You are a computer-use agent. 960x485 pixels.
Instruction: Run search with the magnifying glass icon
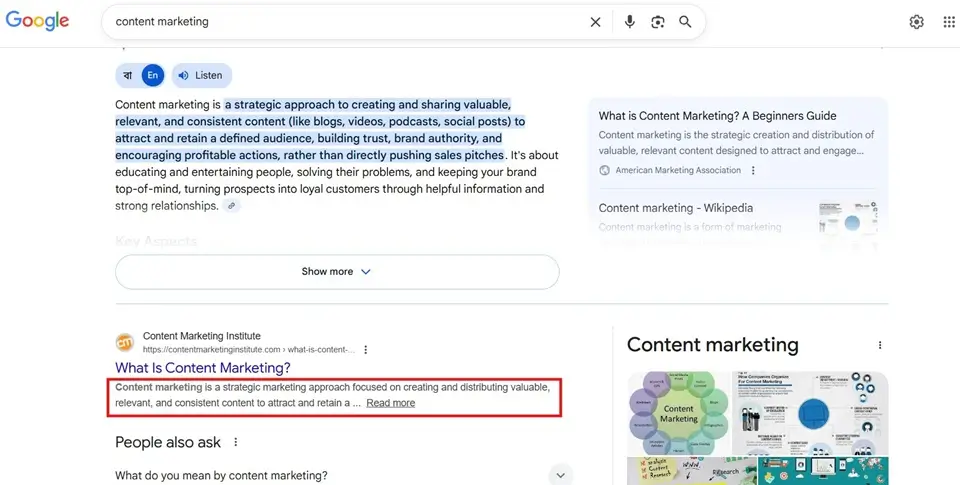[x=685, y=22]
